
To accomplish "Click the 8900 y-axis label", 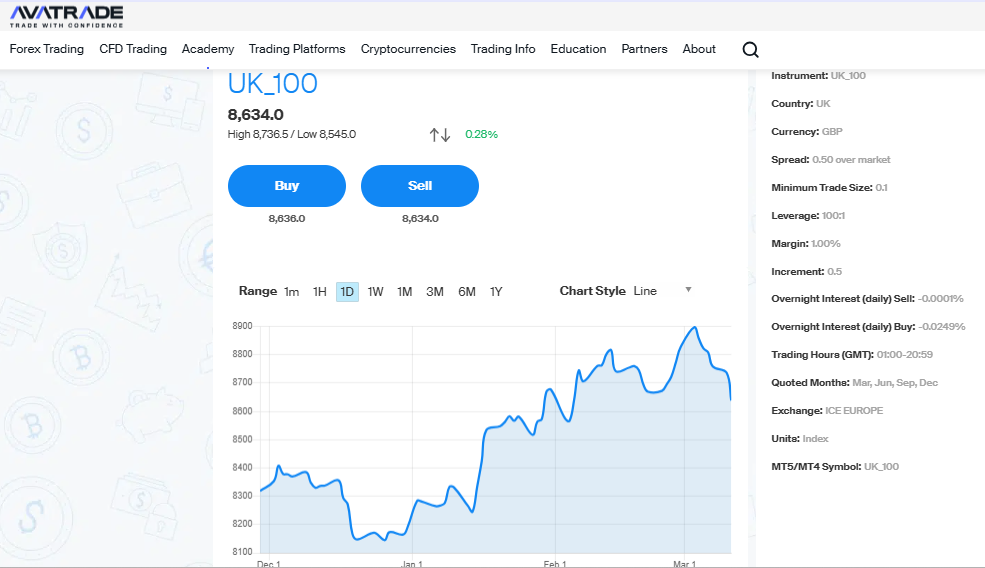I will 242,326.
